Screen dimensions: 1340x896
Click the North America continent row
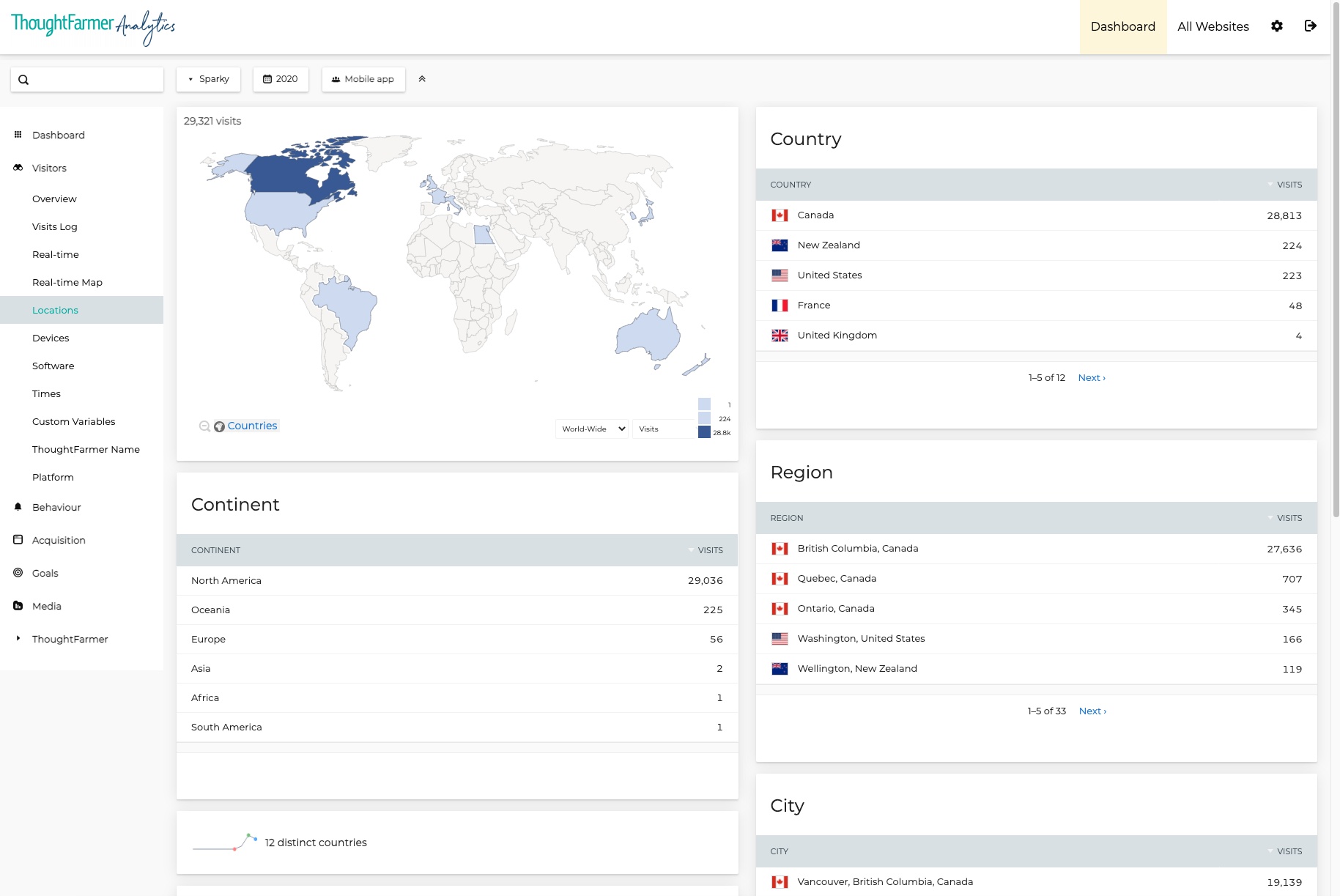coord(457,581)
